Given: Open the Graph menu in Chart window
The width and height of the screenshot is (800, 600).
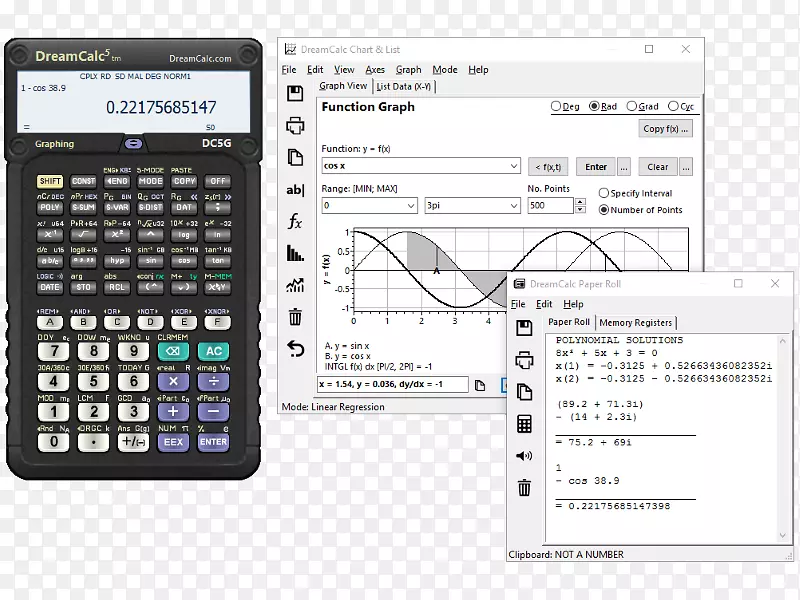Looking at the screenshot, I should 409,70.
